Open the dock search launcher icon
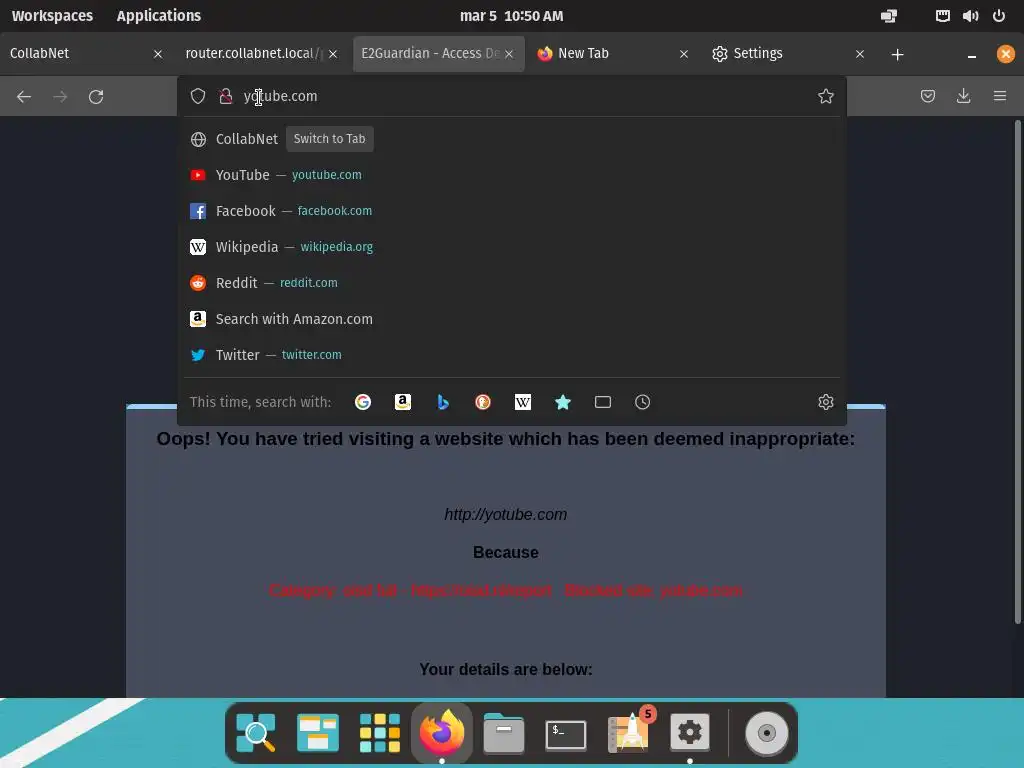The image size is (1024, 768). pyautogui.click(x=255, y=733)
